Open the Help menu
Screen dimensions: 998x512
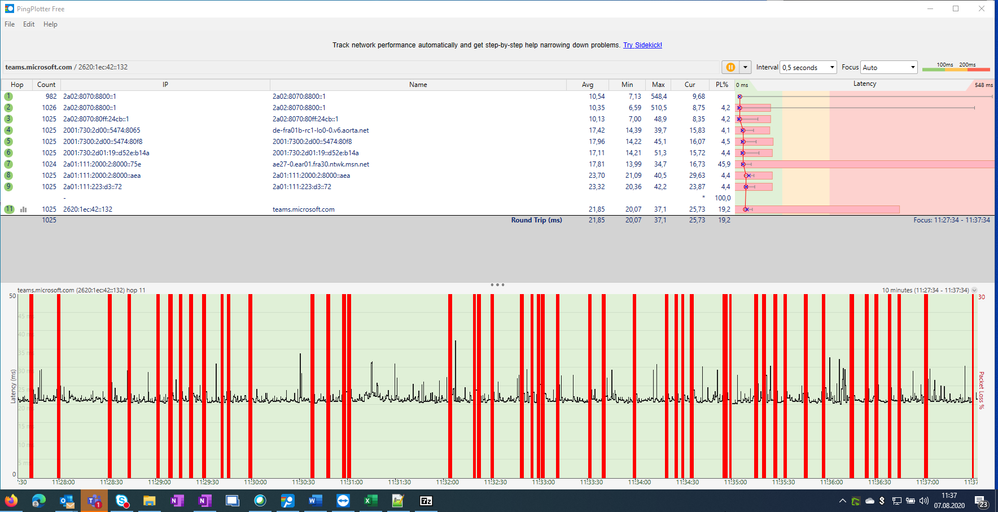pyautogui.click(x=50, y=24)
